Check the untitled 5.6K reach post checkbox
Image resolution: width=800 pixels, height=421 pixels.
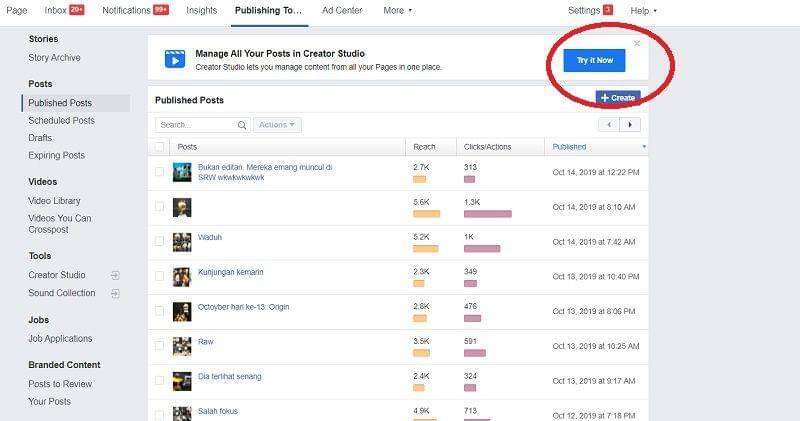point(159,207)
